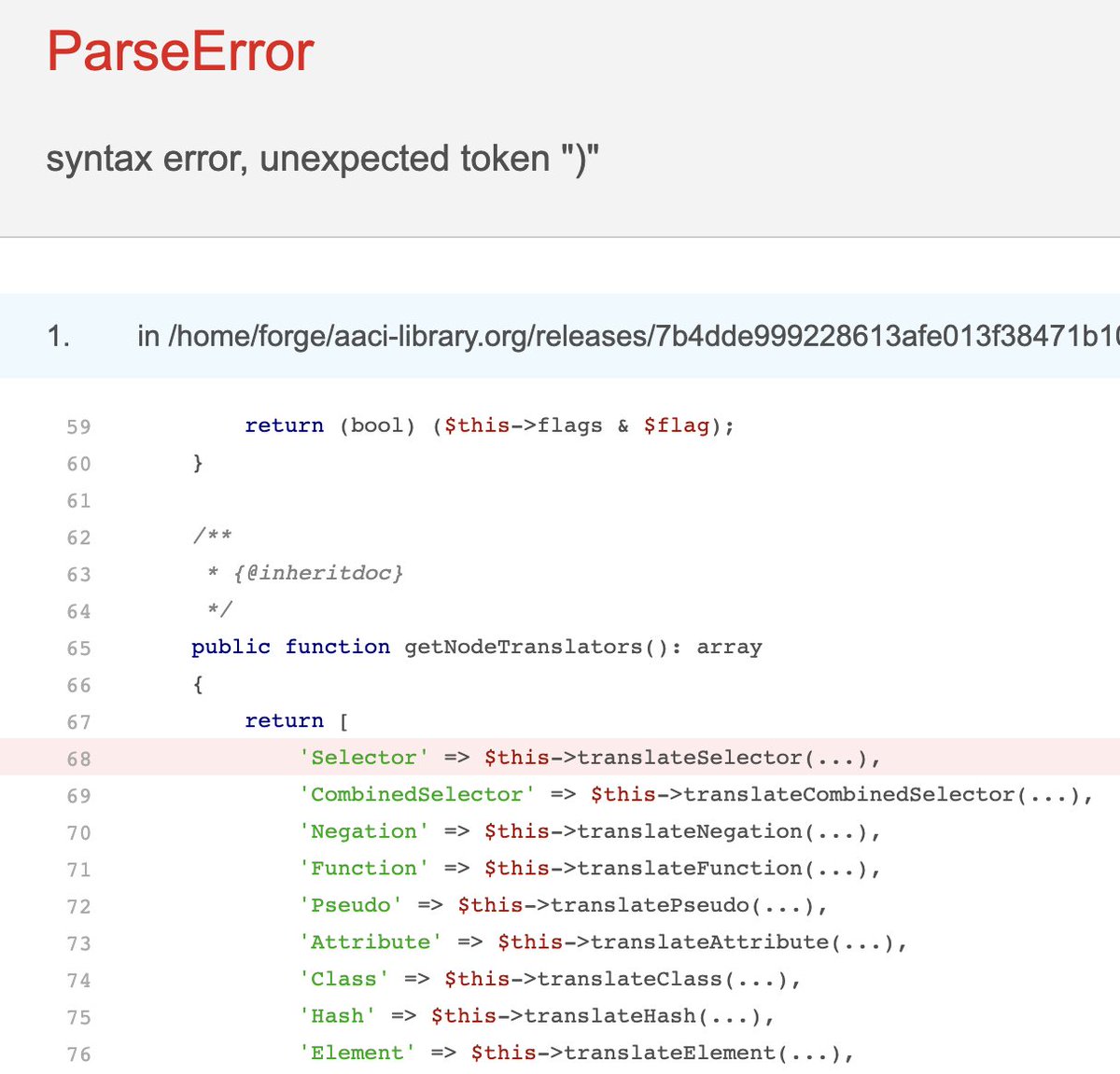
Task: Click line number 59
Action: [78, 426]
